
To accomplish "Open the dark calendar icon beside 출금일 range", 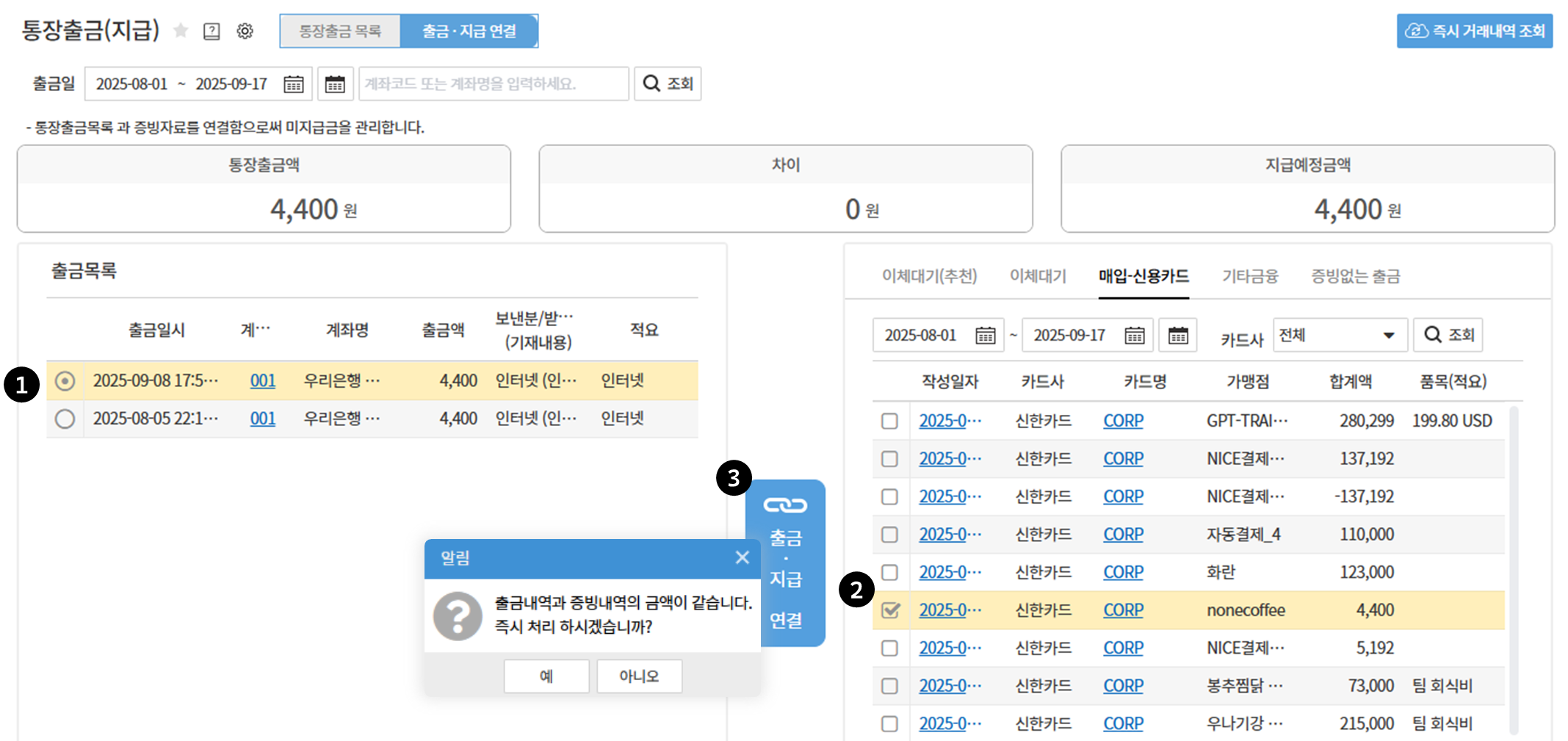I will click(x=335, y=84).
